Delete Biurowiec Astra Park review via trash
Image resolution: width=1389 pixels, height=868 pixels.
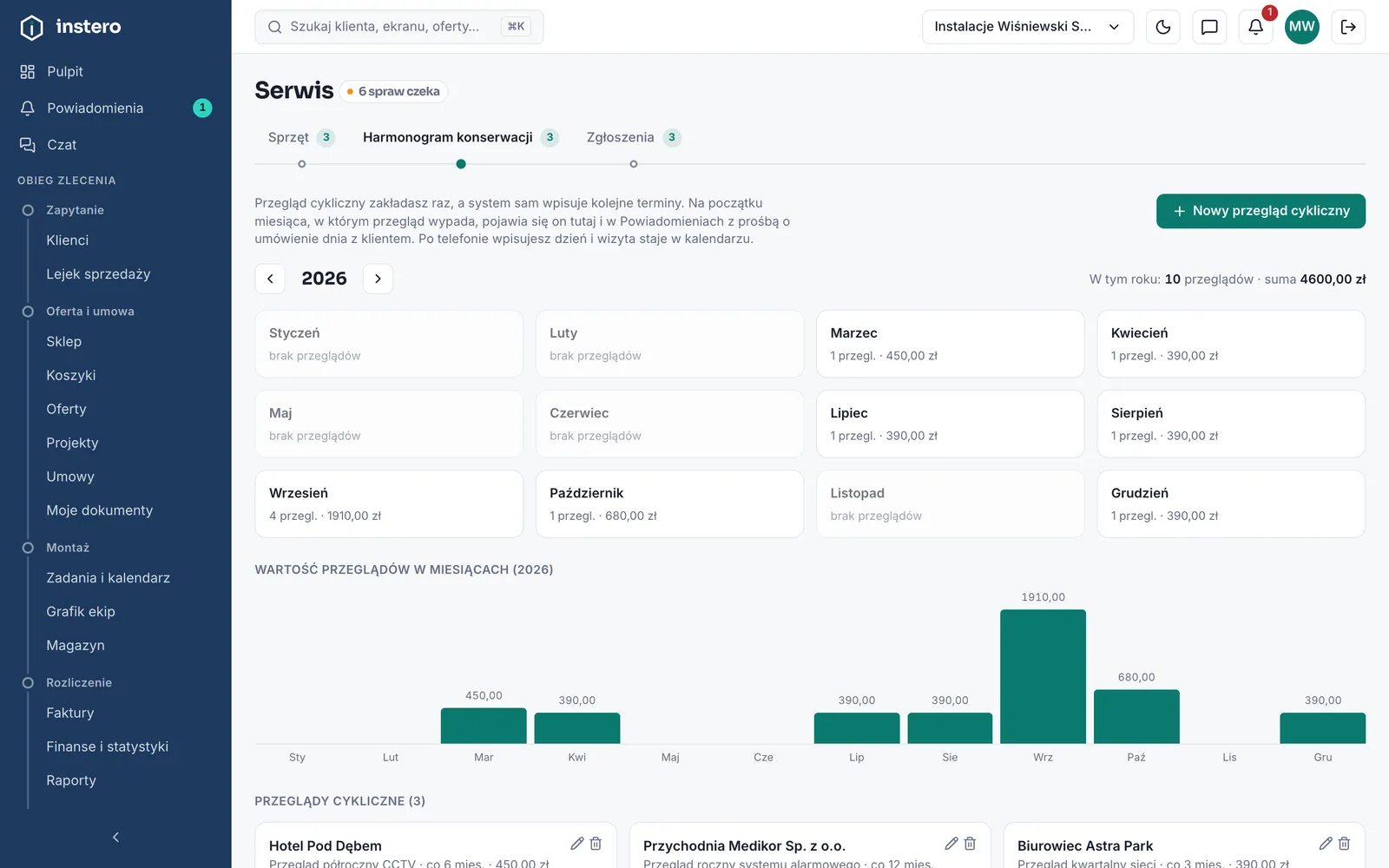[x=1344, y=844]
